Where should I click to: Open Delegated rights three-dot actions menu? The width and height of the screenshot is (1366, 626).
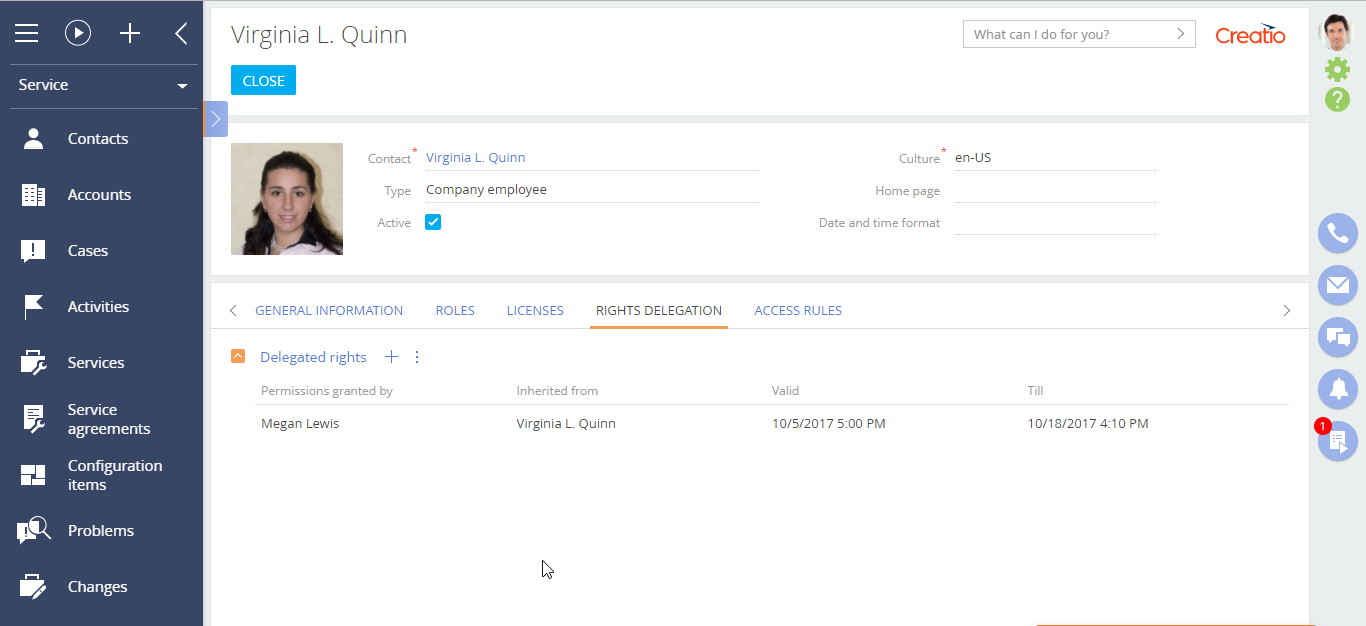pyautogui.click(x=417, y=357)
